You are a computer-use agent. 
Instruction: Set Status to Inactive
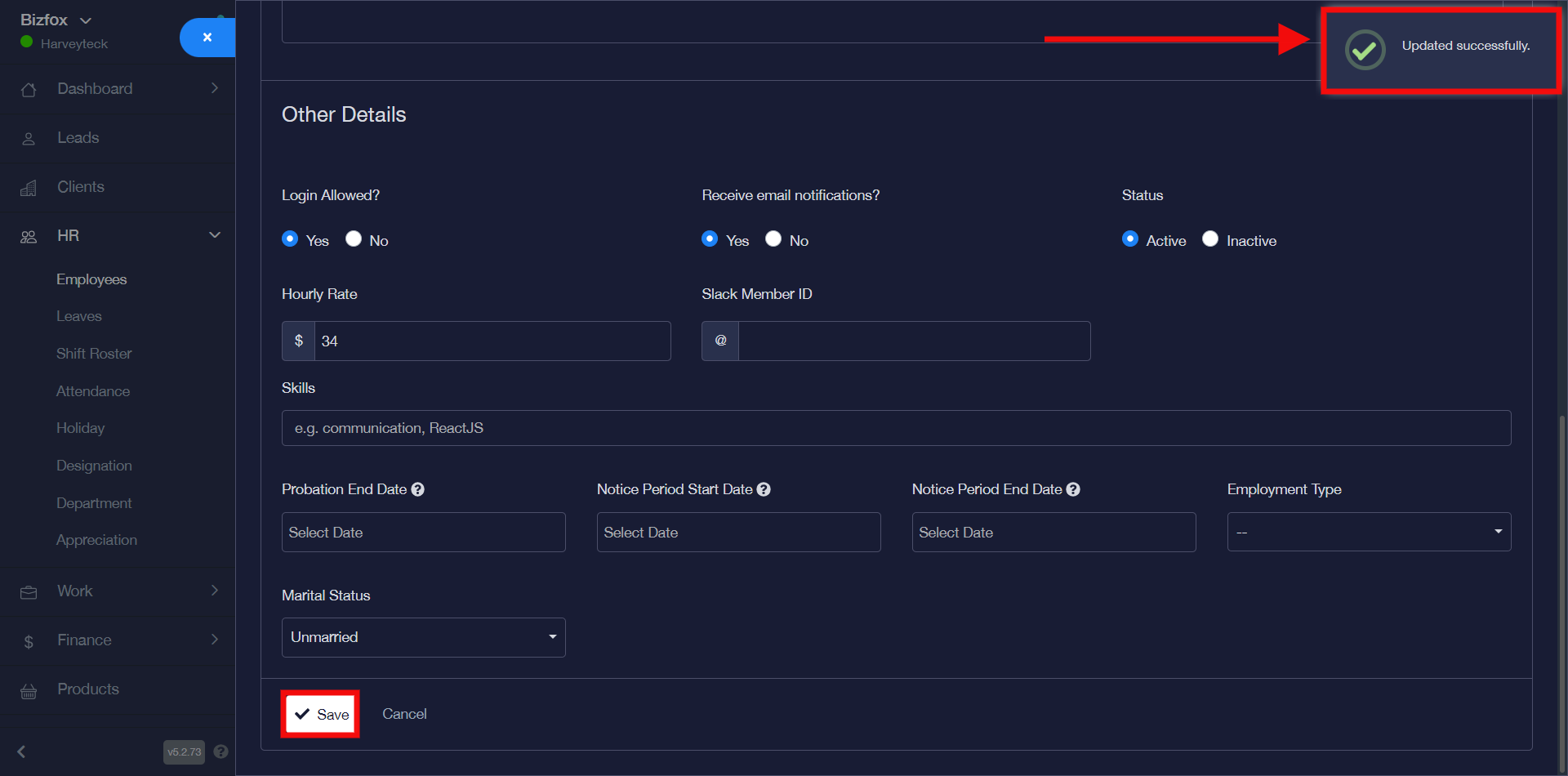coord(1210,239)
